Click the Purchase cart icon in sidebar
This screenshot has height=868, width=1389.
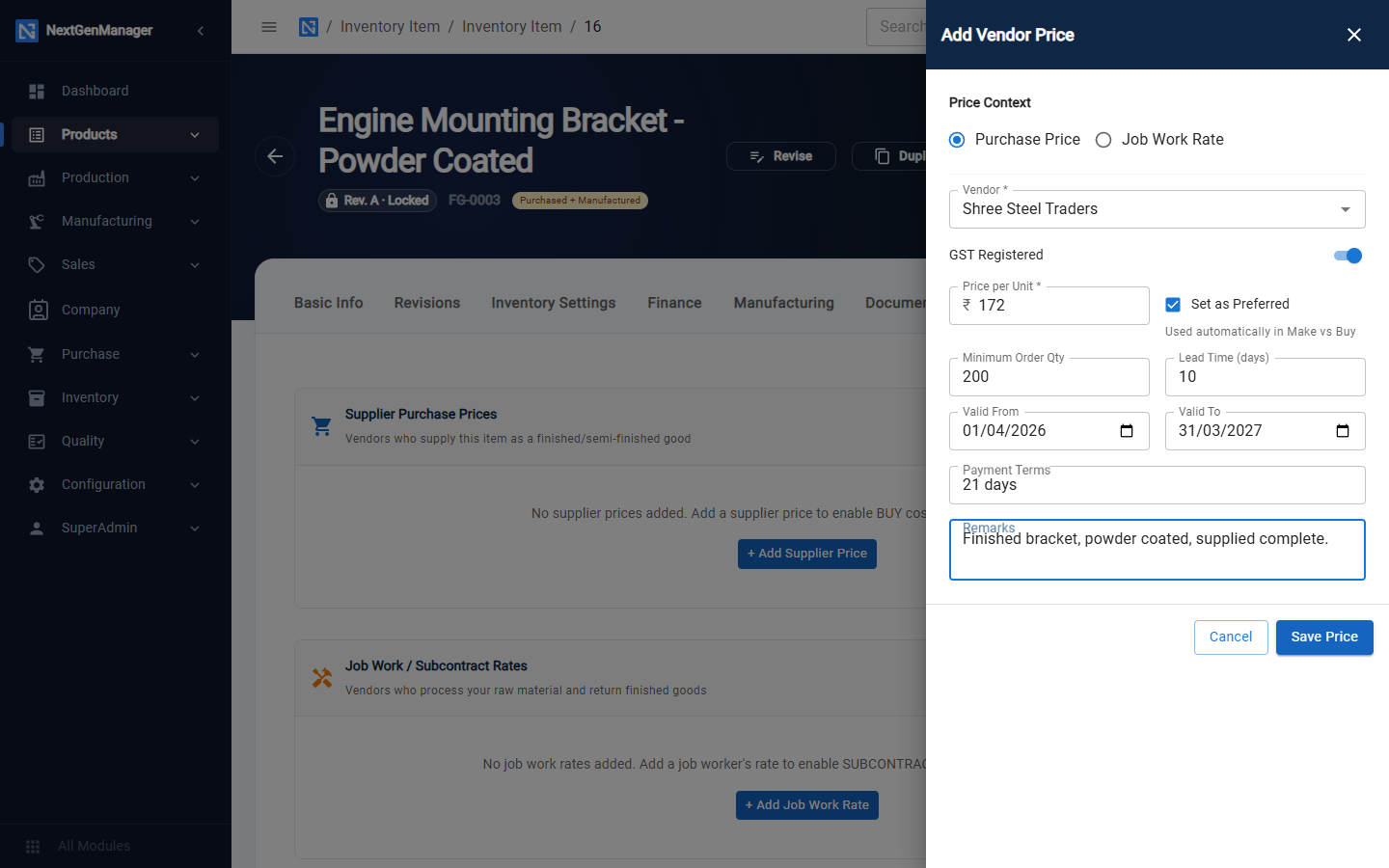coord(37,354)
